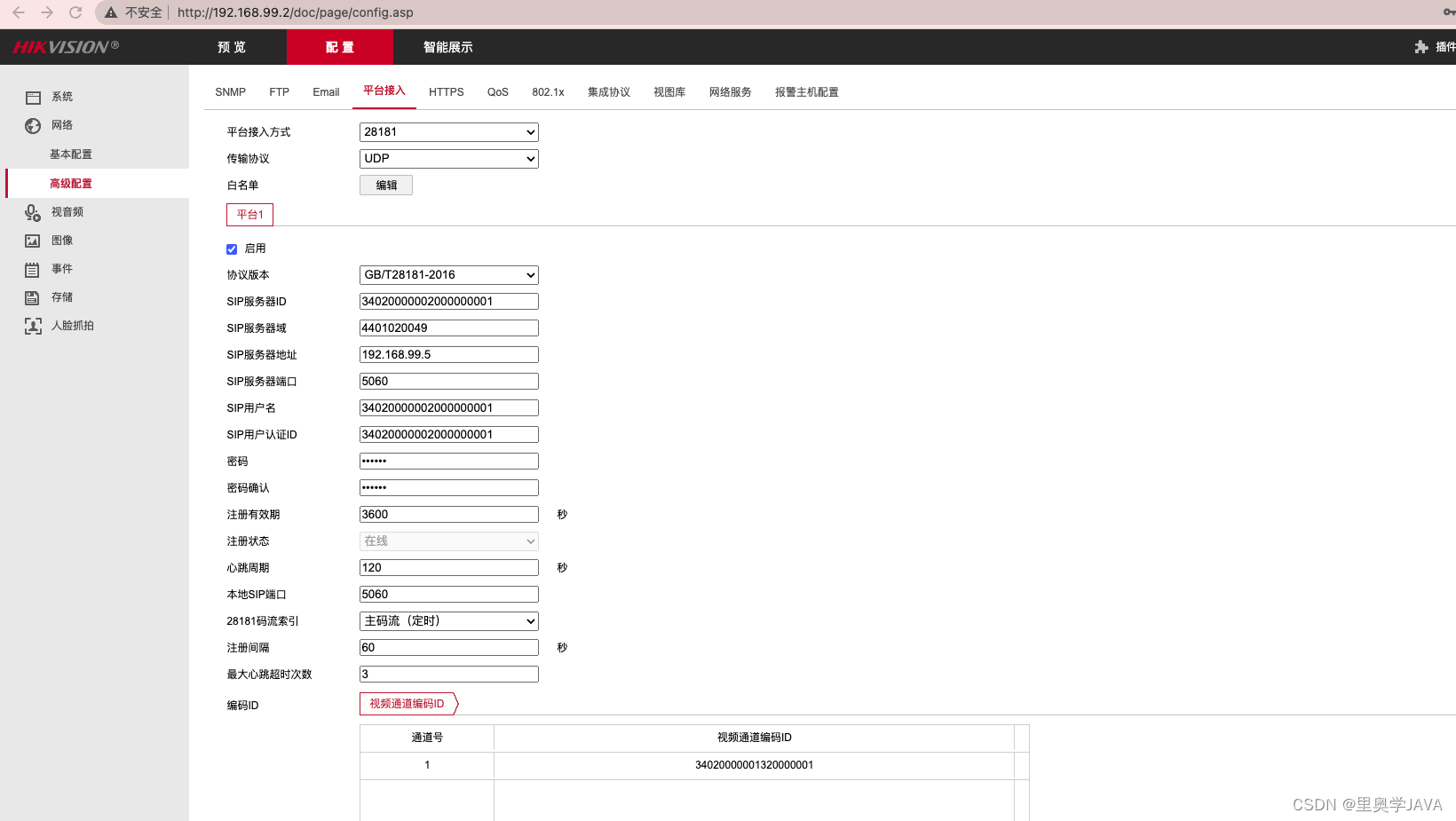Open the Email tab
1456x821 pixels.
(326, 92)
